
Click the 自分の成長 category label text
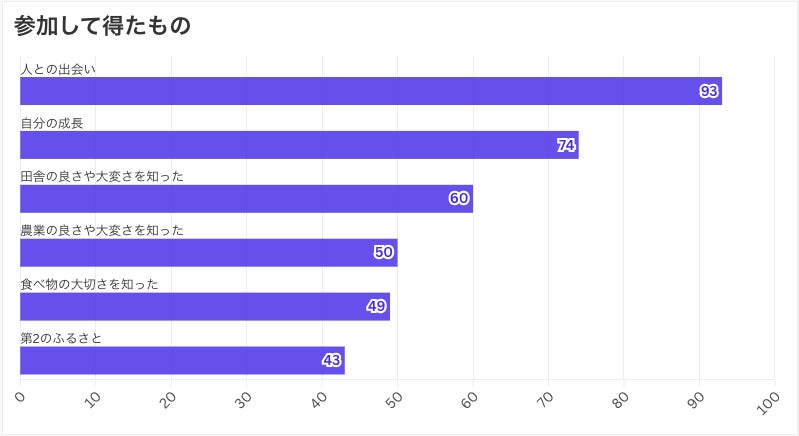[52, 123]
